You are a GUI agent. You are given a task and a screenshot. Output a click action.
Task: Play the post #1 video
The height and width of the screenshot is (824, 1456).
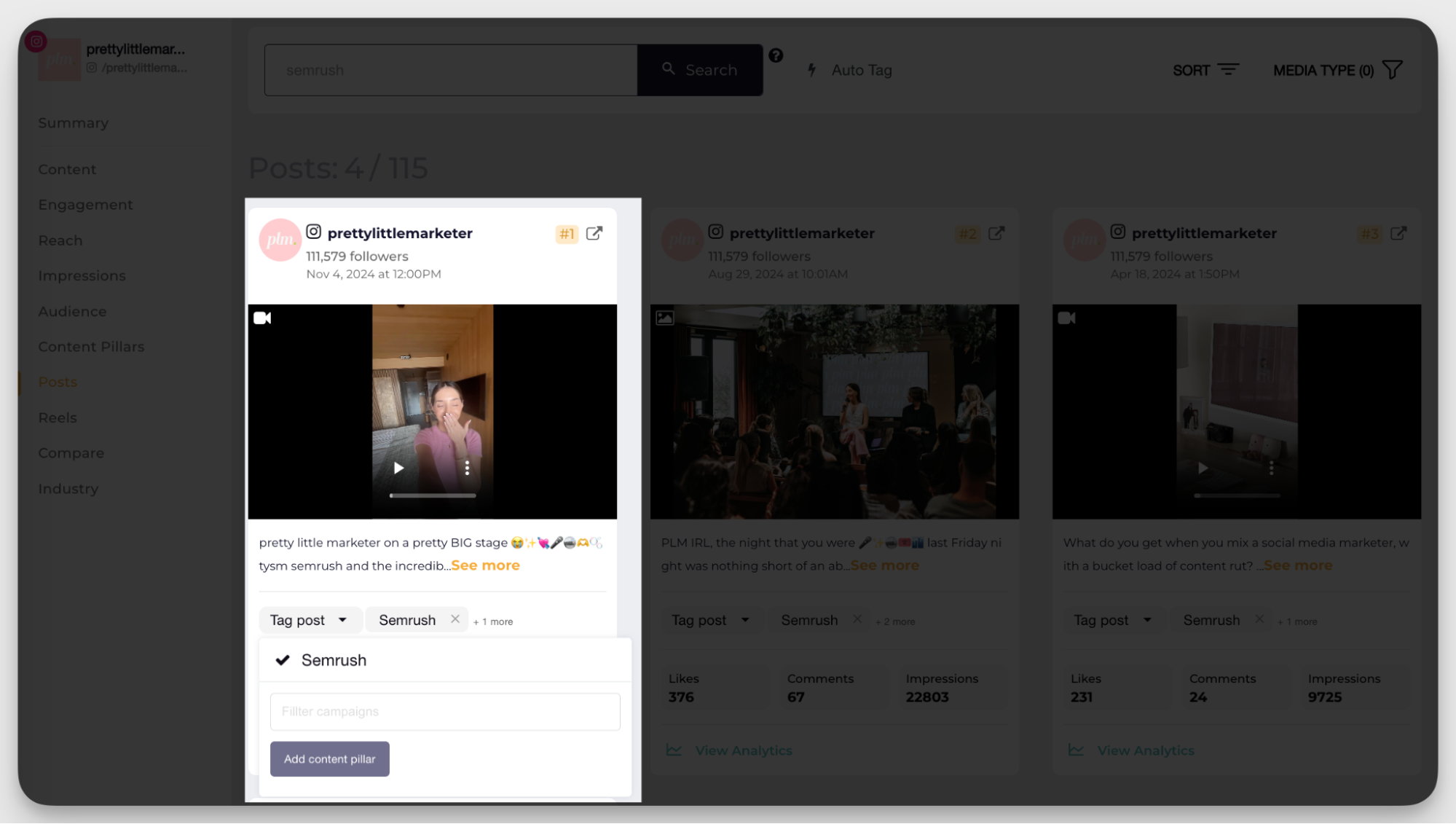click(398, 468)
